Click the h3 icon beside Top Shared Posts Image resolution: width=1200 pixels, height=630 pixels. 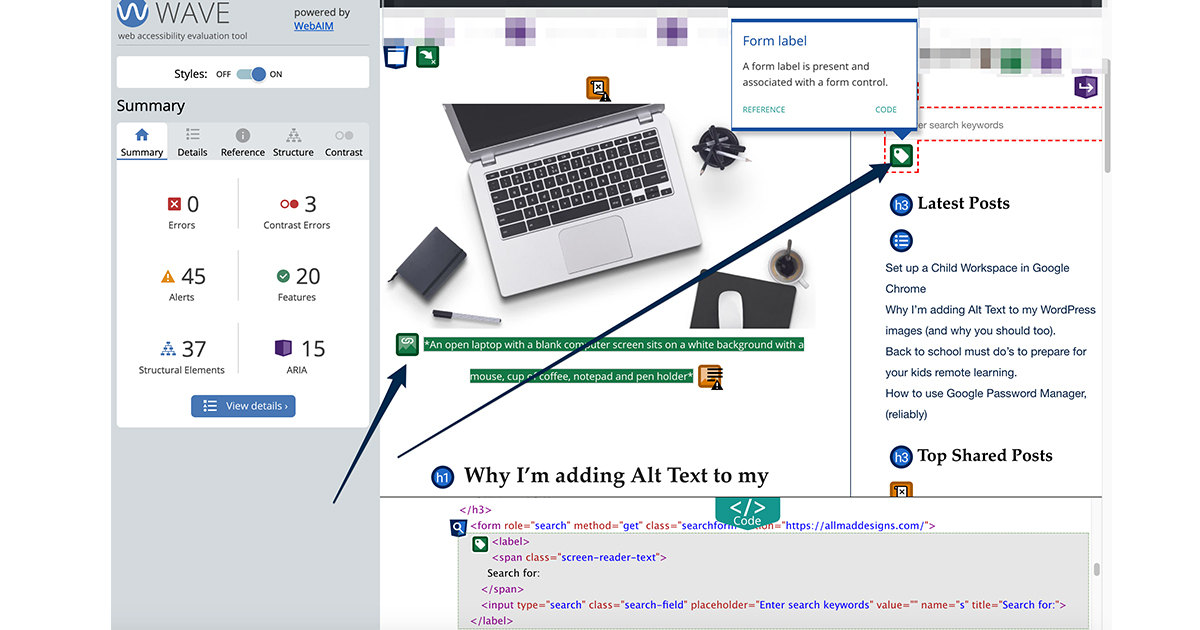[901, 456]
